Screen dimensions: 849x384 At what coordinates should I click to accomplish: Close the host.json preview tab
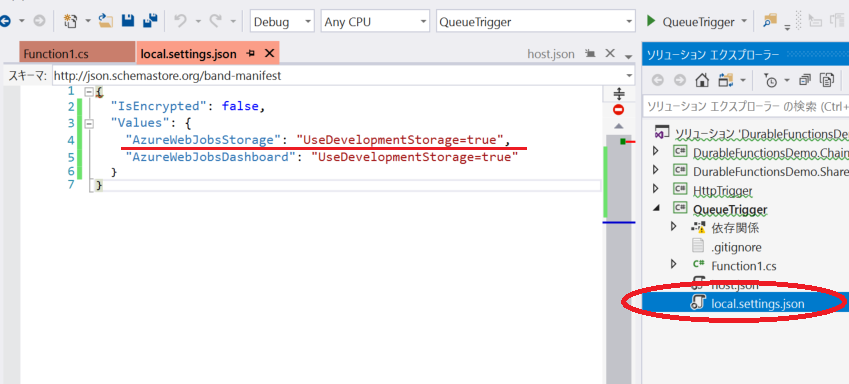click(x=610, y=54)
